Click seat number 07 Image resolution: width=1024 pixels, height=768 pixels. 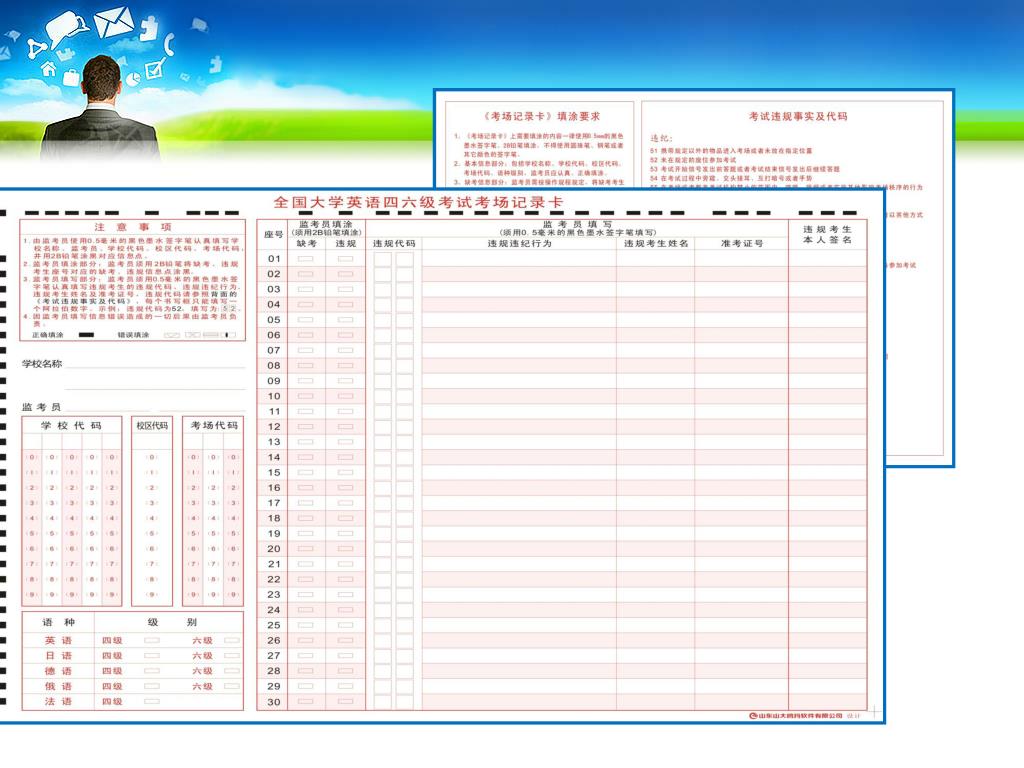pyautogui.click(x=274, y=351)
